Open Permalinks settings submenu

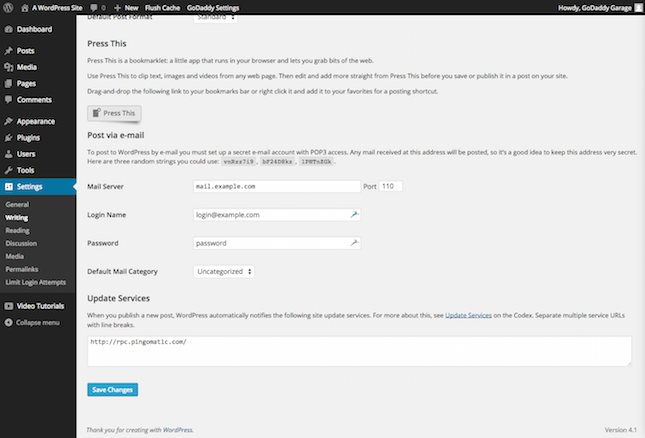coord(22,269)
